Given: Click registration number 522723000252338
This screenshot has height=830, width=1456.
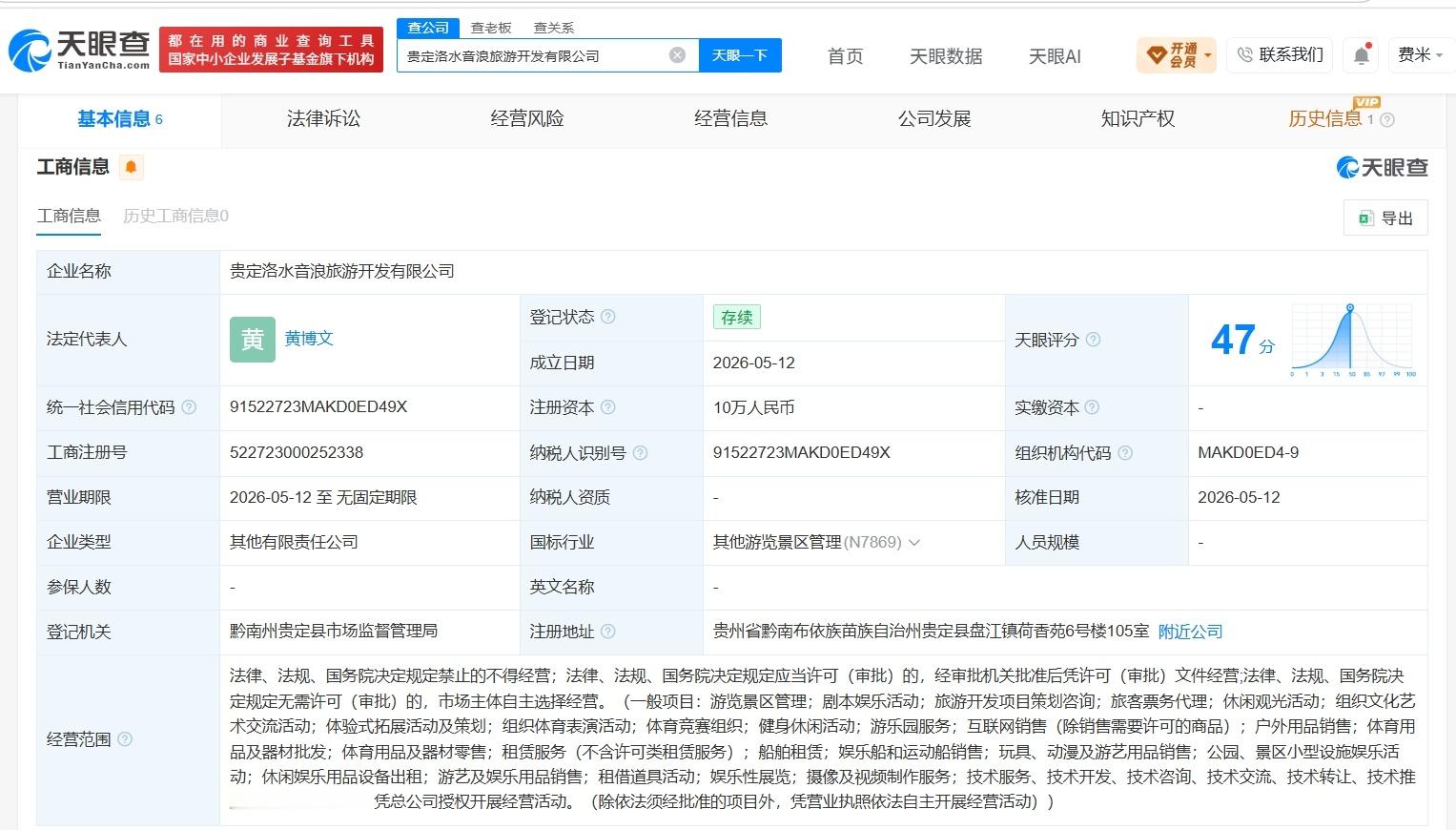Looking at the screenshot, I should 297,452.
